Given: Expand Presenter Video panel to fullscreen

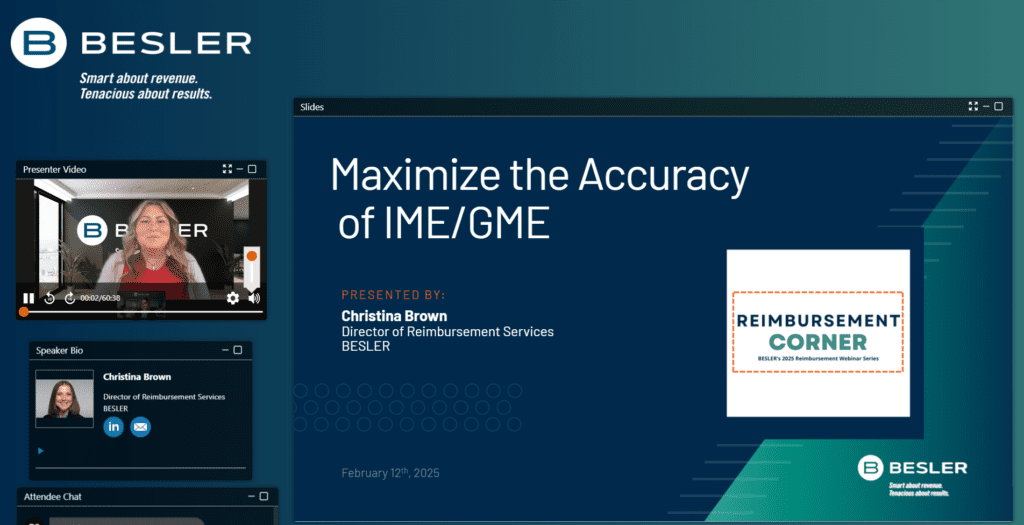Looking at the screenshot, I should tap(227, 169).
